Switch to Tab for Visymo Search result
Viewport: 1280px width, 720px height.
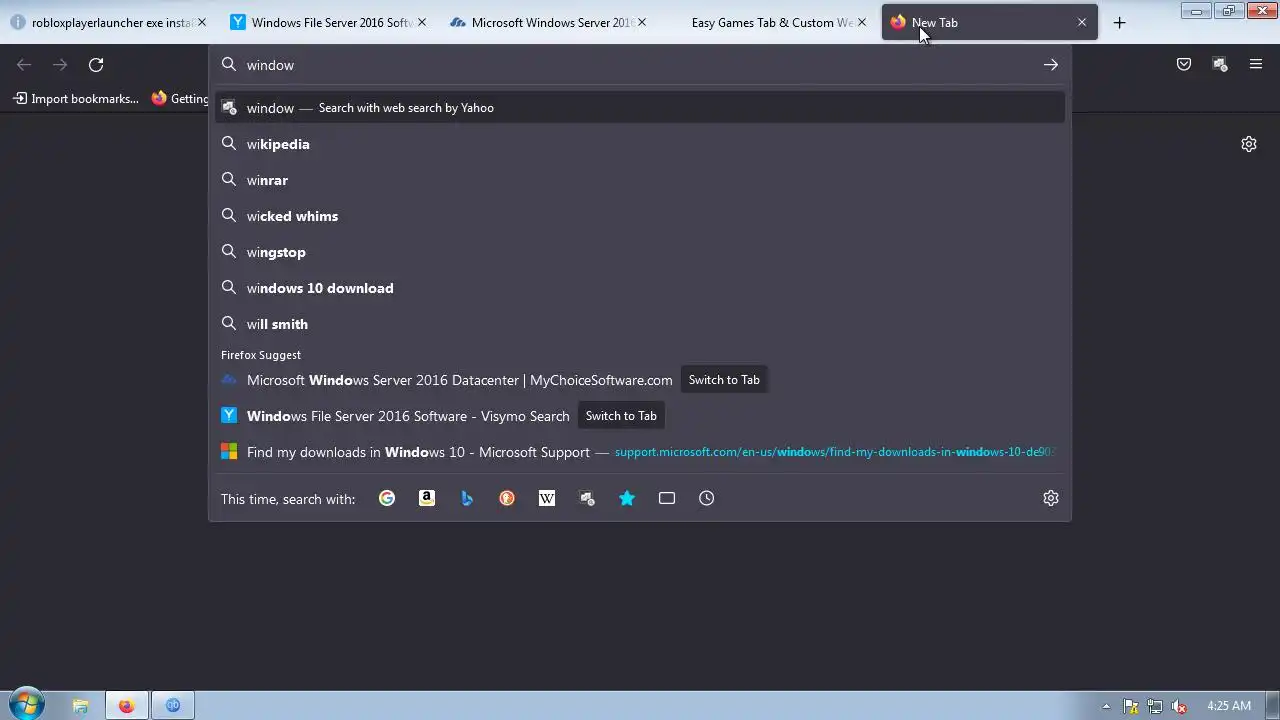pos(621,416)
